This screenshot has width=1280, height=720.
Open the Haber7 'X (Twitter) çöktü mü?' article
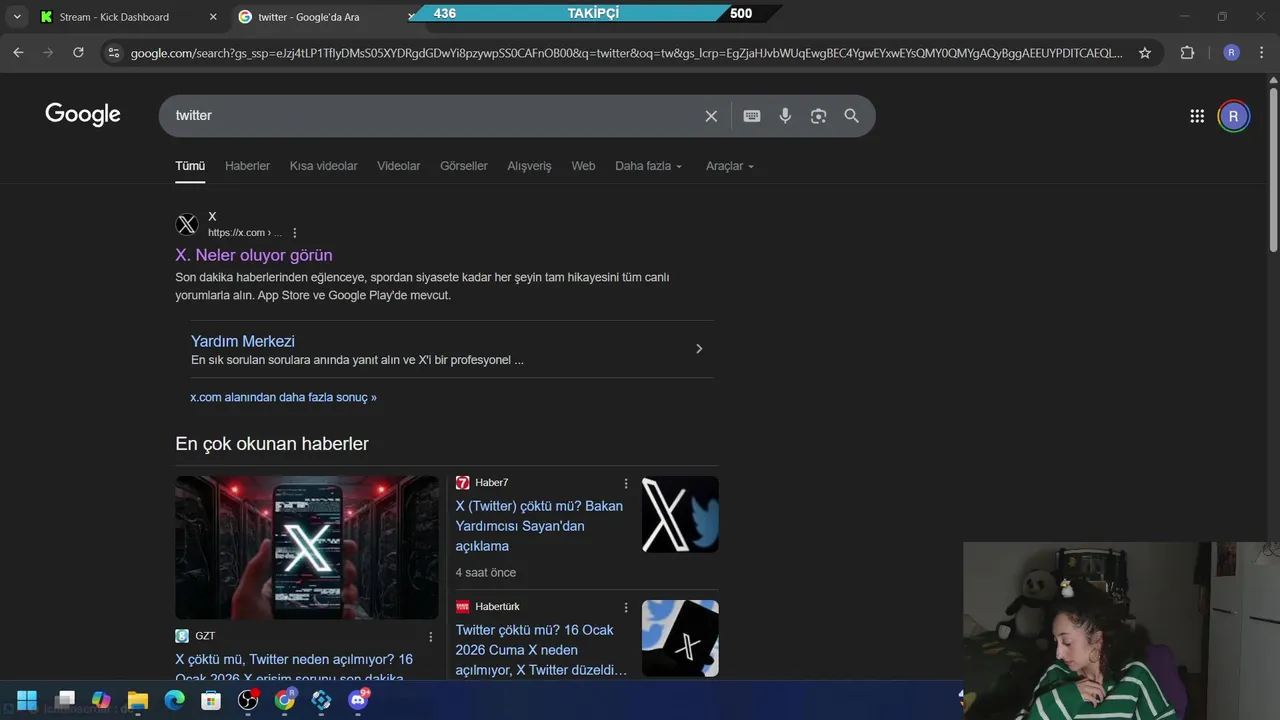click(x=539, y=526)
